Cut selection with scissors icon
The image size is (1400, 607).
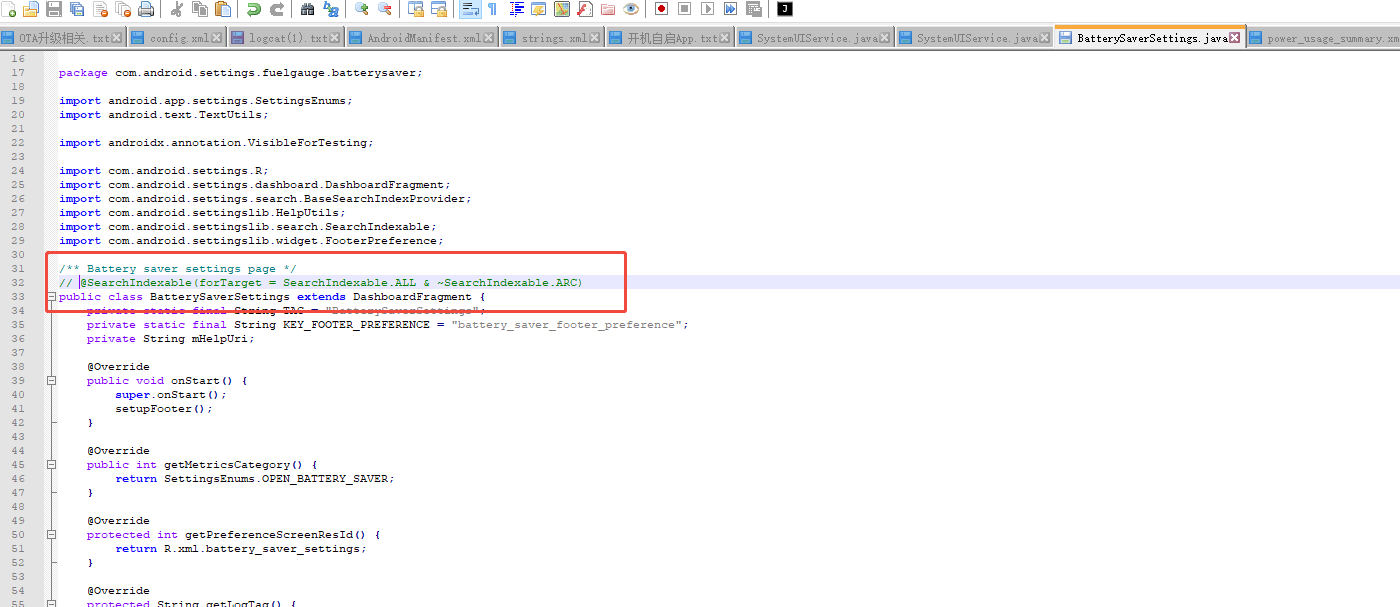point(176,9)
